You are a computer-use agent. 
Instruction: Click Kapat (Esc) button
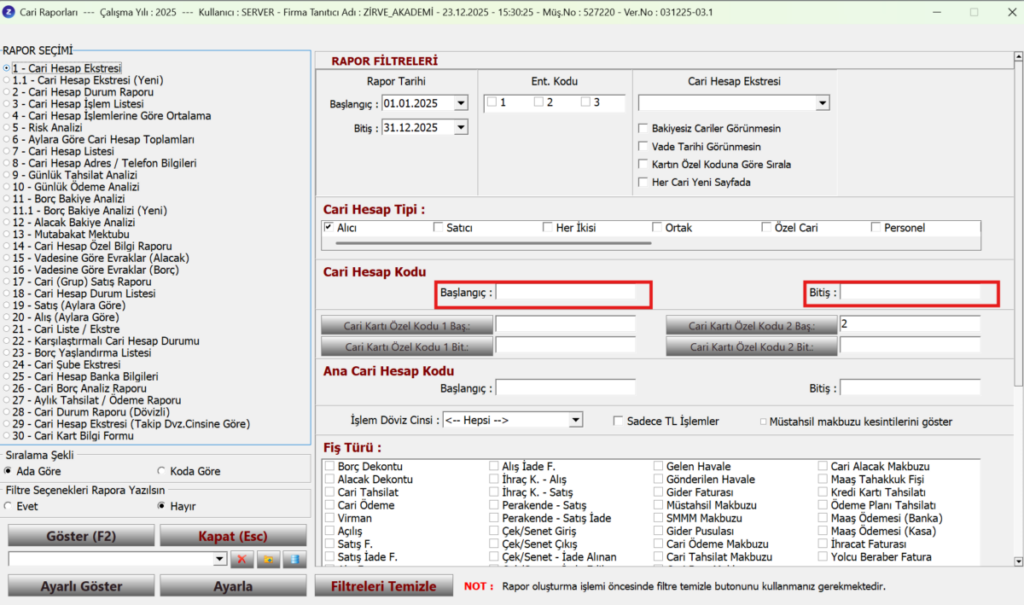[x=233, y=536]
